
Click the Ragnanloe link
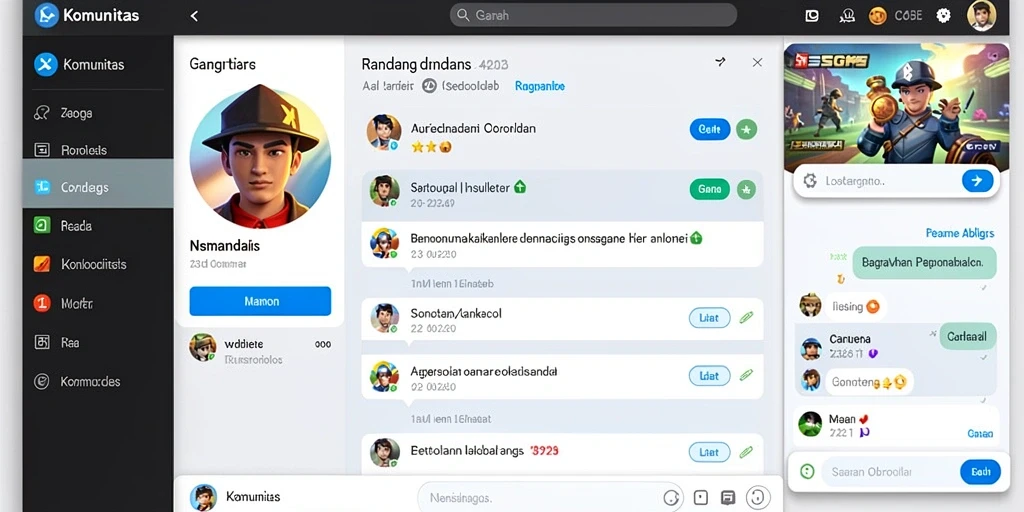point(539,86)
